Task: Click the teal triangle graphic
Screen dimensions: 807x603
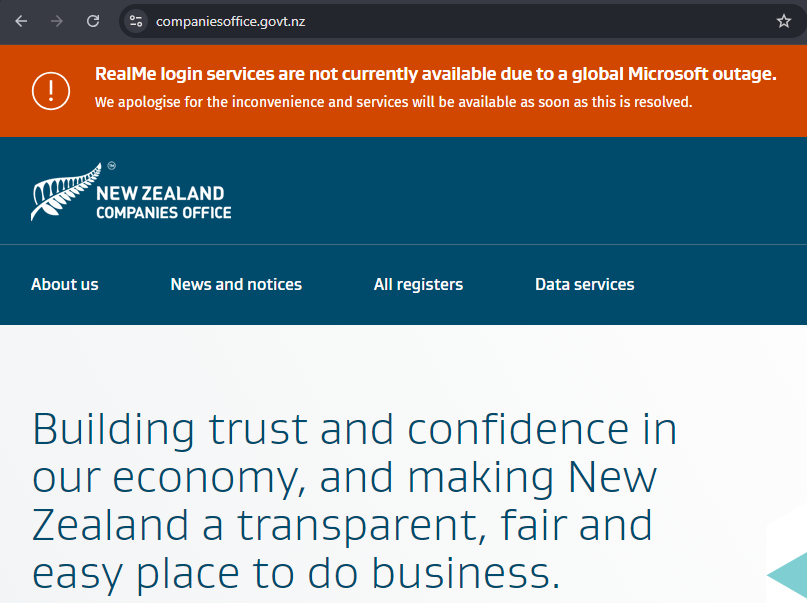Action: [788, 576]
